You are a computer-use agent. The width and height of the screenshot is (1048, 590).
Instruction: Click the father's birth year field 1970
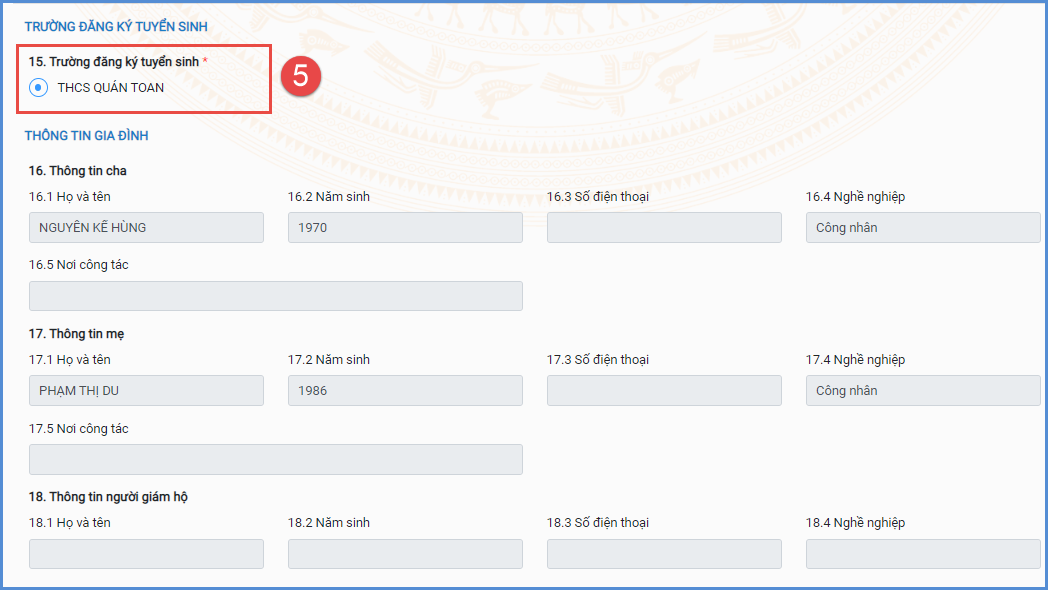(405, 228)
